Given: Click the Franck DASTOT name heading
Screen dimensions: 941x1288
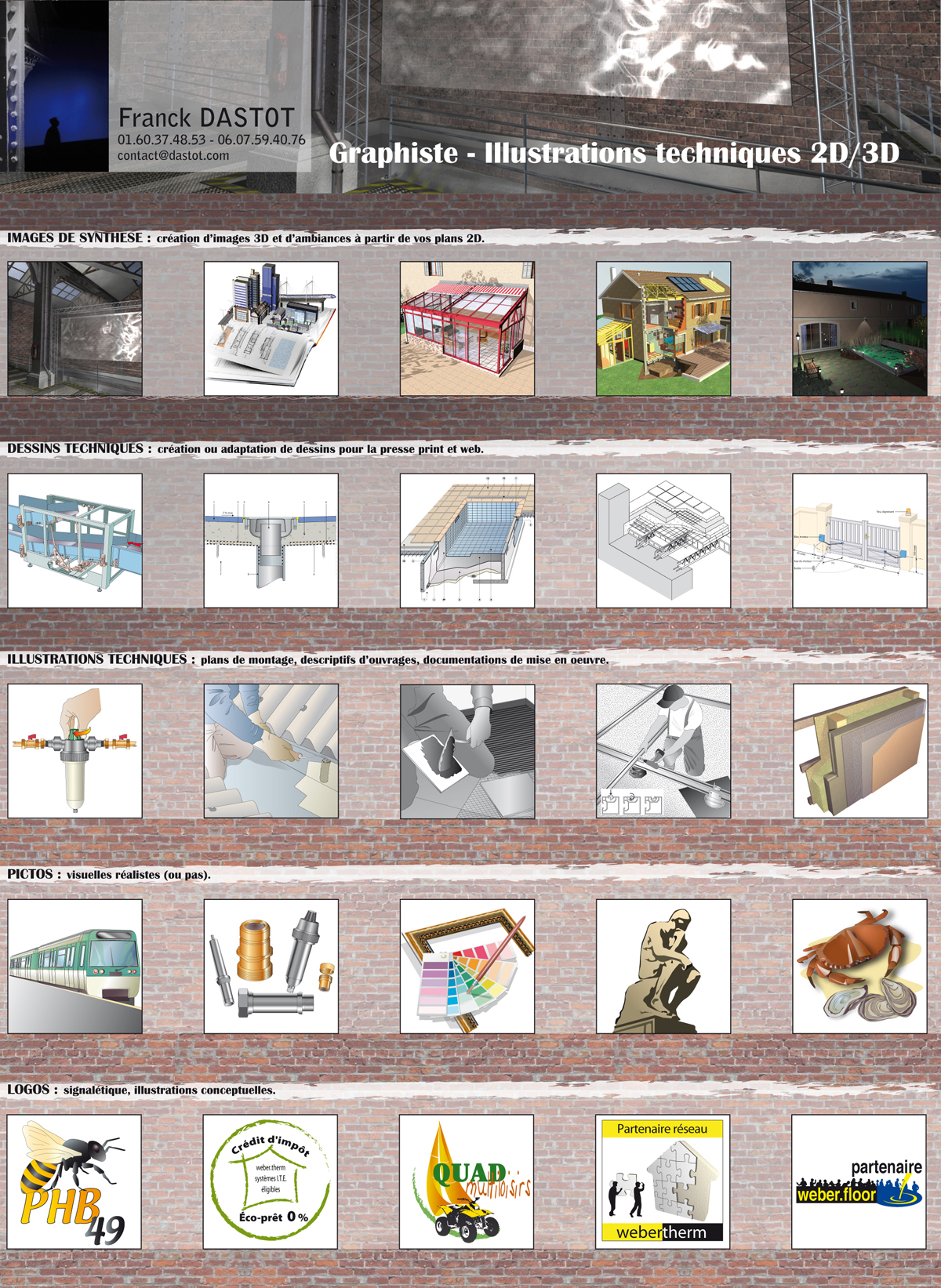Looking at the screenshot, I should point(206,118).
